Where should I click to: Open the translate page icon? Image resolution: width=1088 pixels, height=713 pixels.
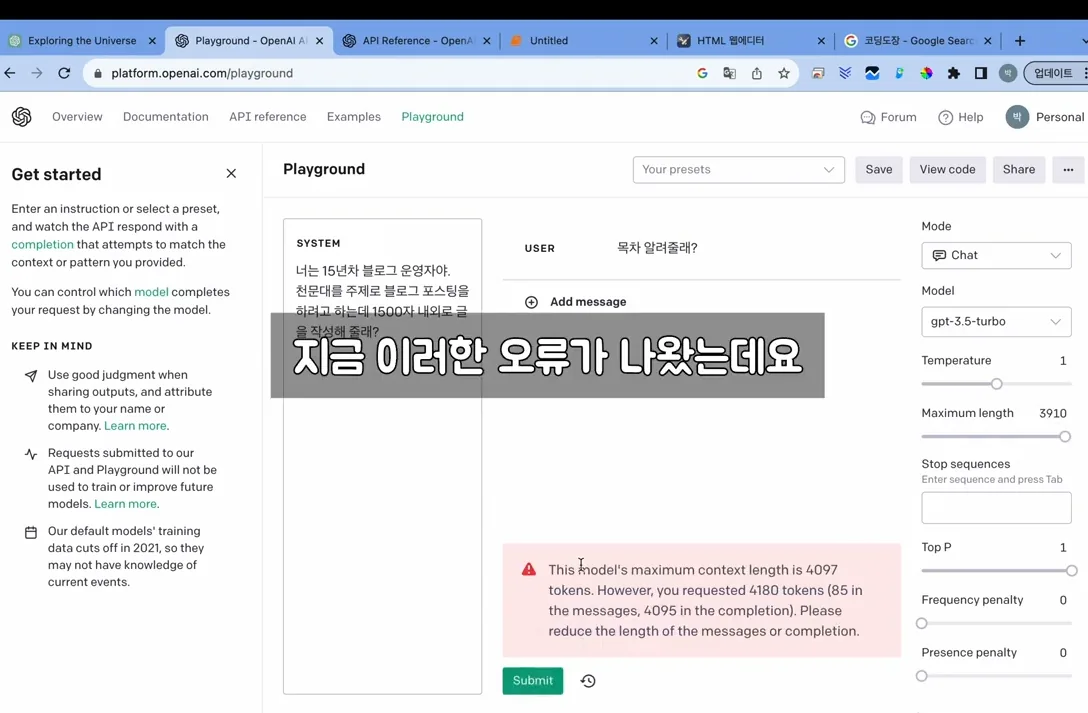[729, 73]
